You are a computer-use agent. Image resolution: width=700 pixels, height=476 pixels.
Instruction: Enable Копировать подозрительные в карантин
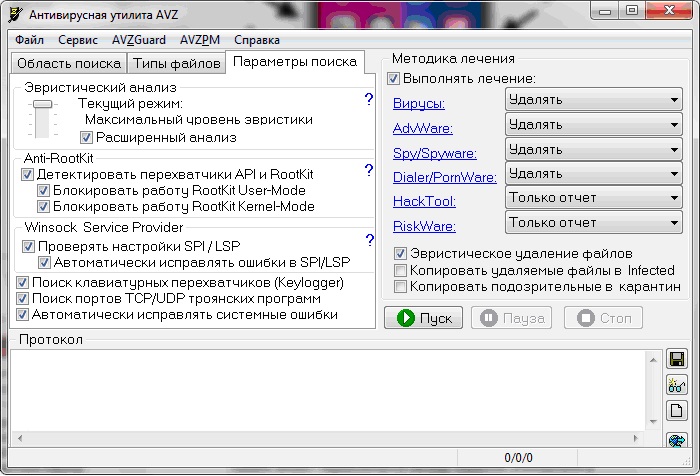(400, 286)
